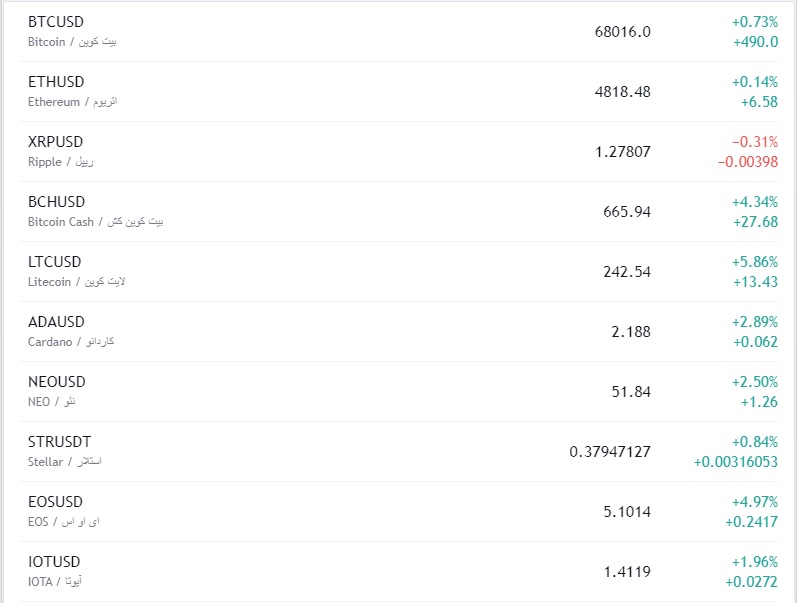This screenshot has width=797, height=603.
Task: Click Ethereum price 4818.48
Action: click(x=622, y=92)
